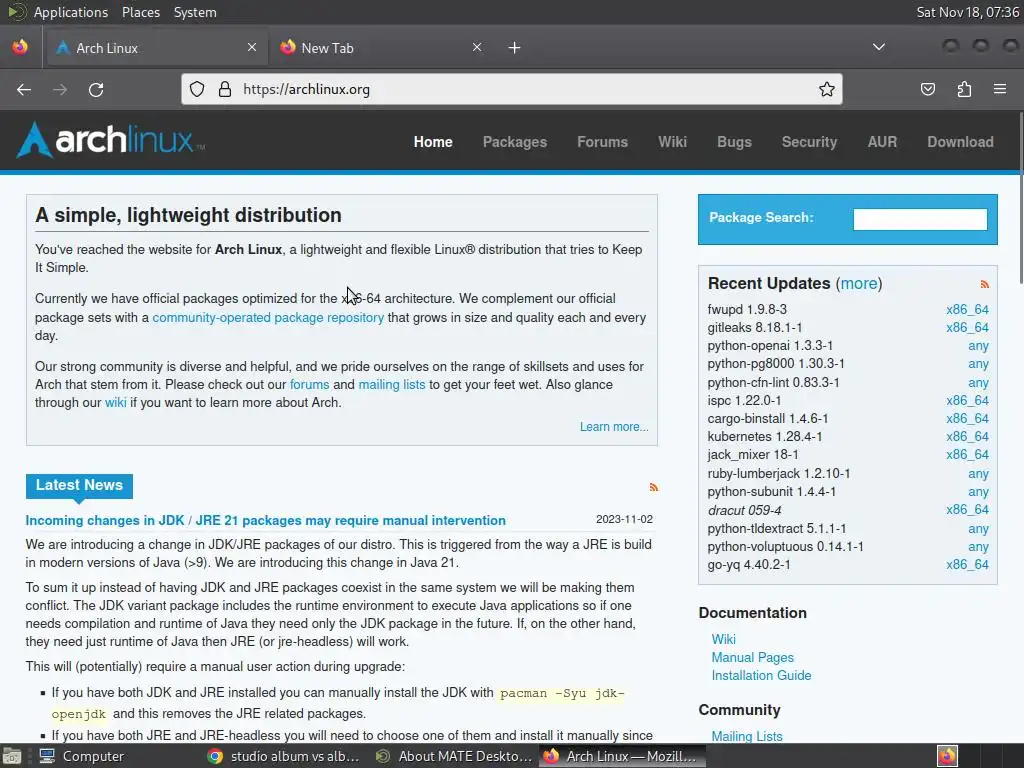Click the wiki link in the intro paragraph

[x=116, y=403]
